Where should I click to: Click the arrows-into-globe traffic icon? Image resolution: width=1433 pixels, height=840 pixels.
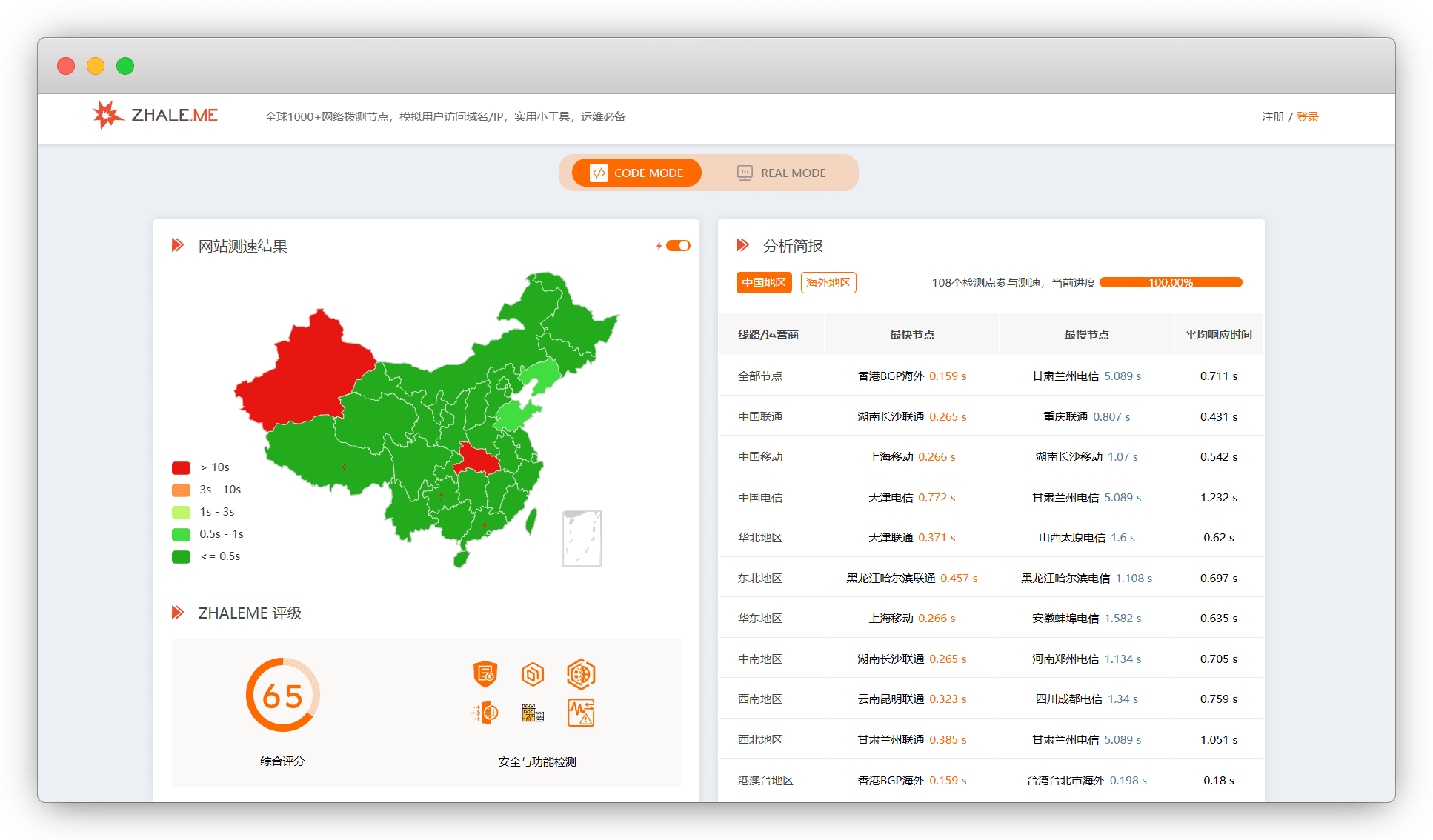click(485, 713)
